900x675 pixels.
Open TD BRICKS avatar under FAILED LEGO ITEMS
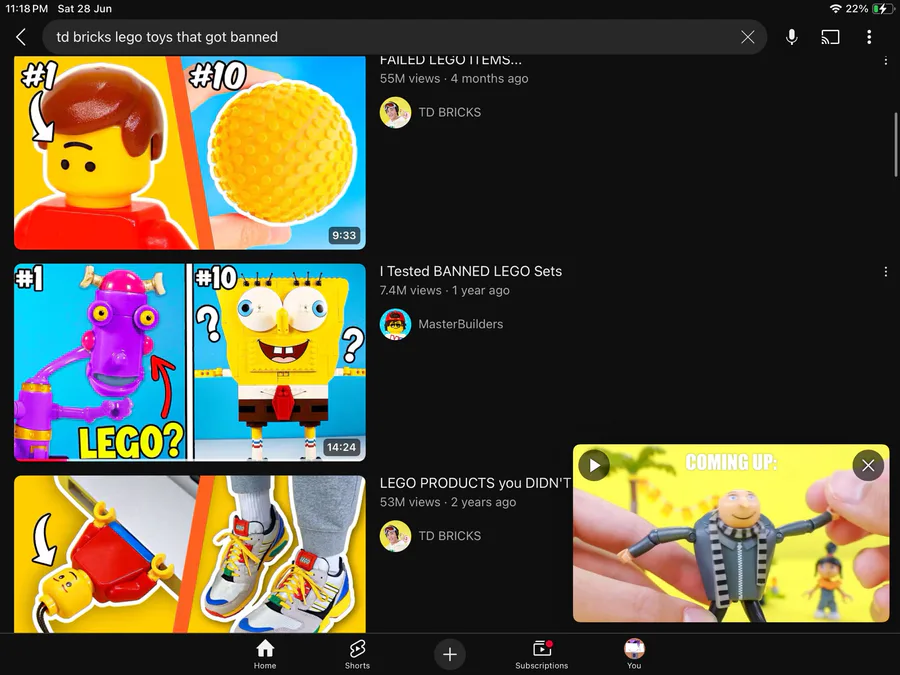pos(395,112)
